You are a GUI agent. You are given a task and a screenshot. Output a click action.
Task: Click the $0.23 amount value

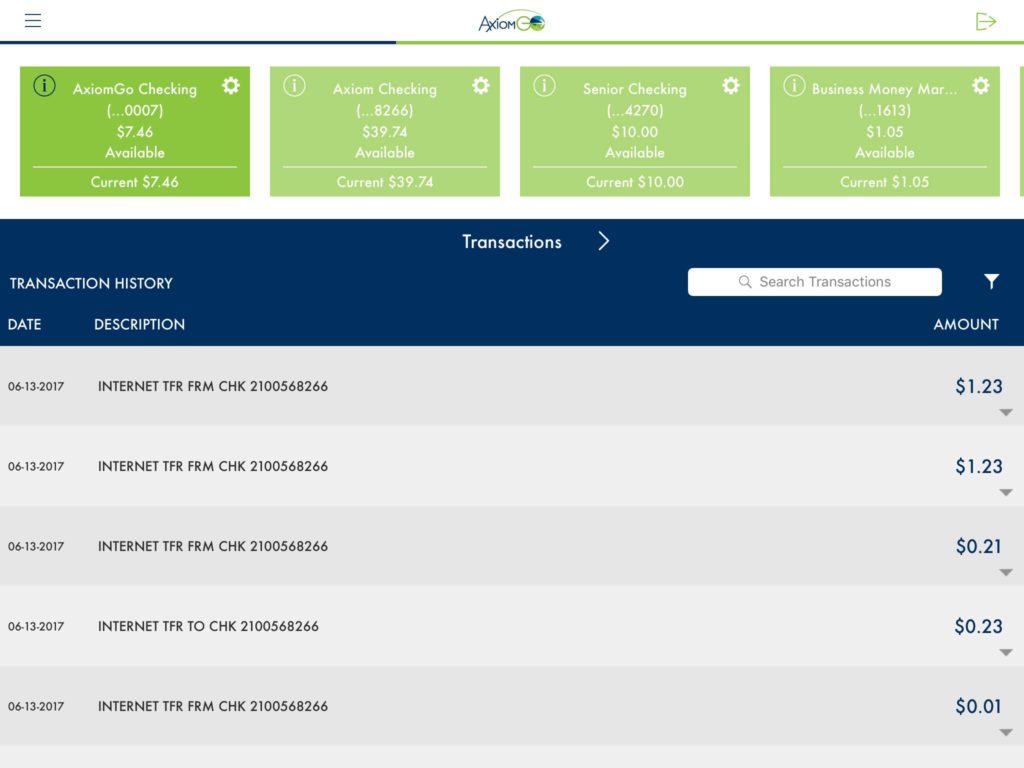tap(978, 626)
